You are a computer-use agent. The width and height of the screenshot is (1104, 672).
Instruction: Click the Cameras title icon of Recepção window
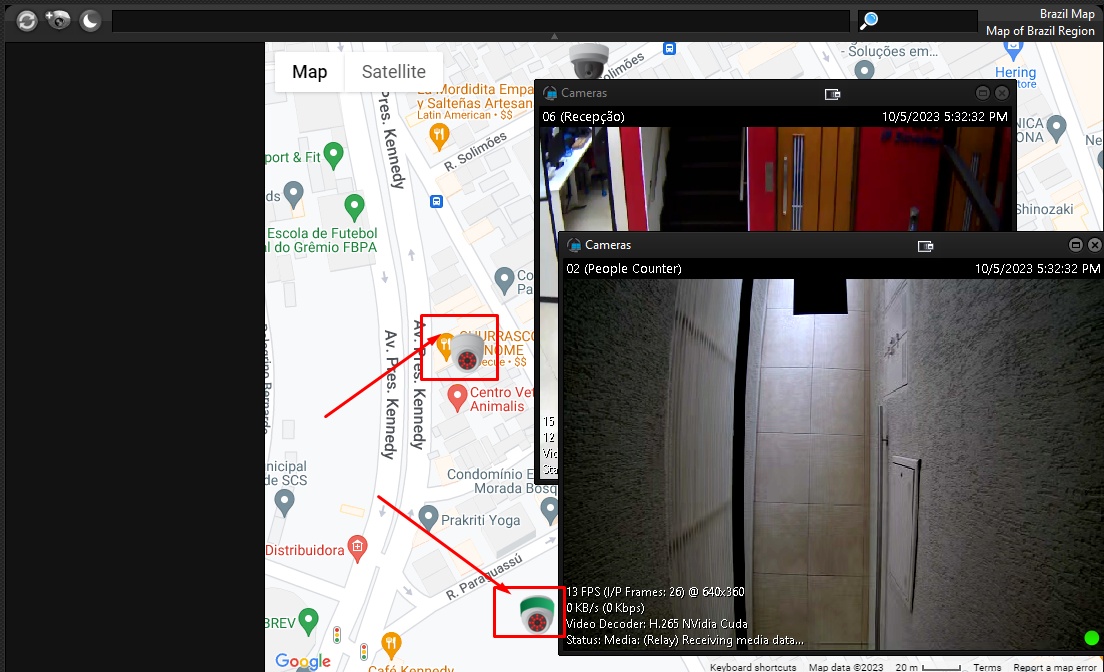(x=551, y=92)
